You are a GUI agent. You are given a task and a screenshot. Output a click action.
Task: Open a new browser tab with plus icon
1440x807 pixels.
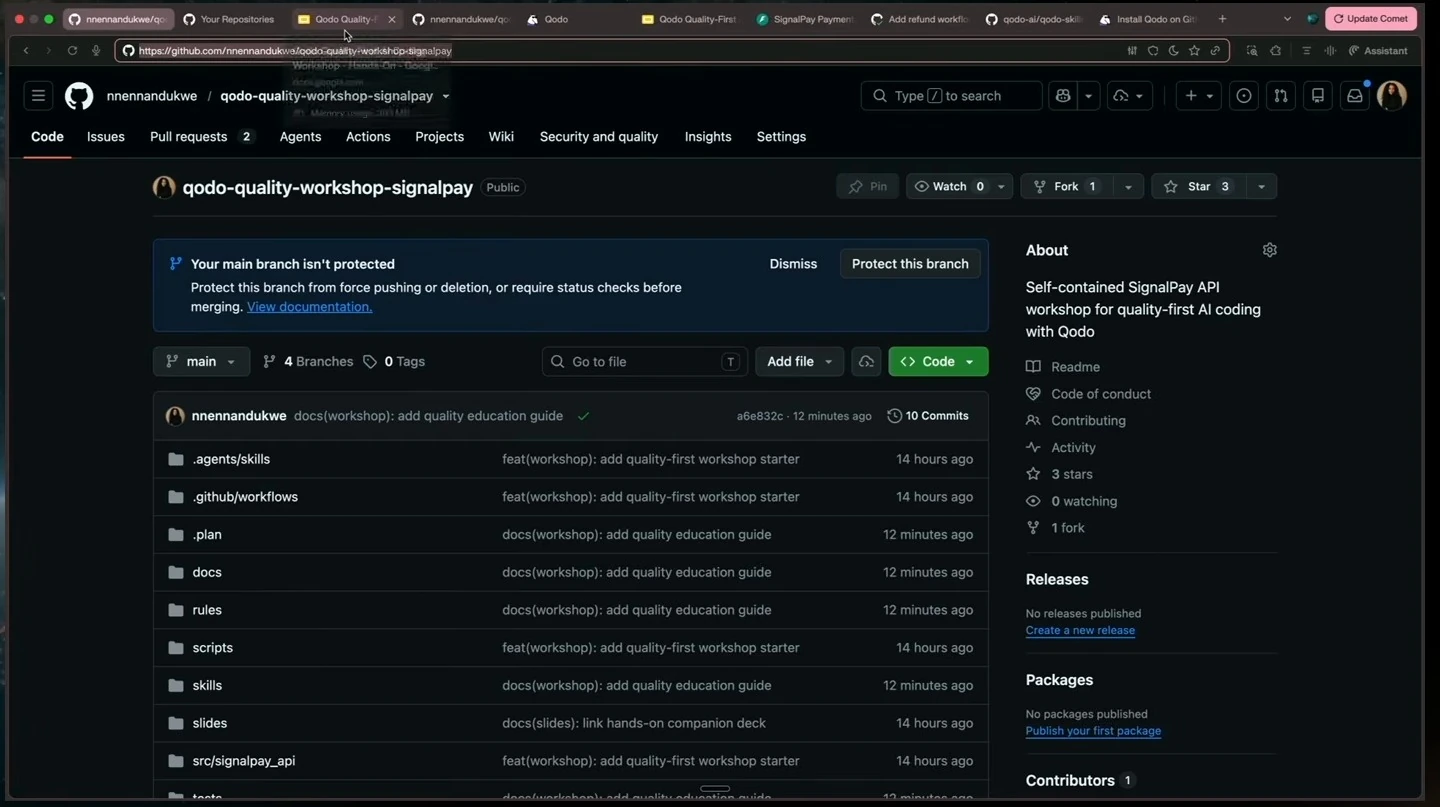[1222, 19]
